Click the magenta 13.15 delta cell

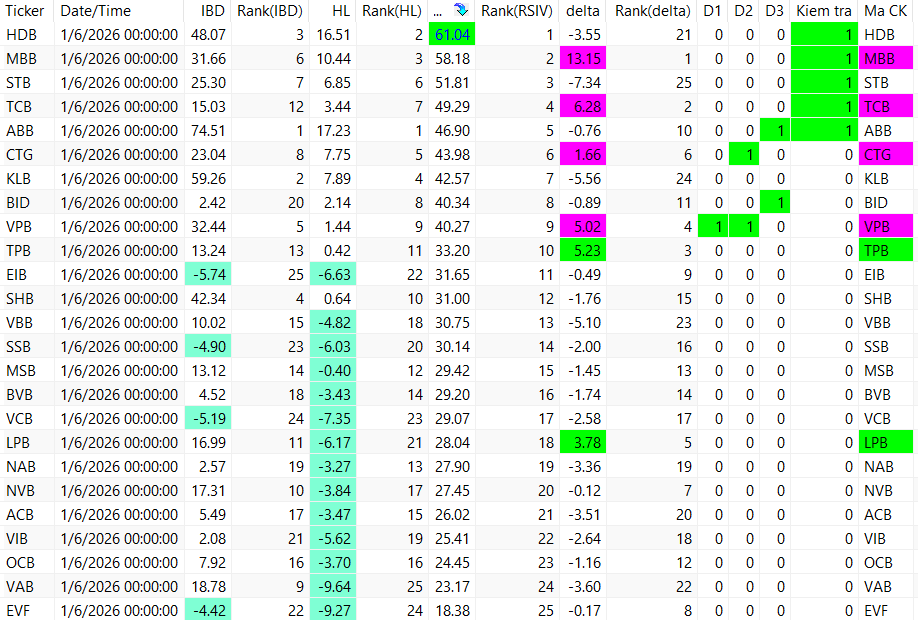point(583,59)
